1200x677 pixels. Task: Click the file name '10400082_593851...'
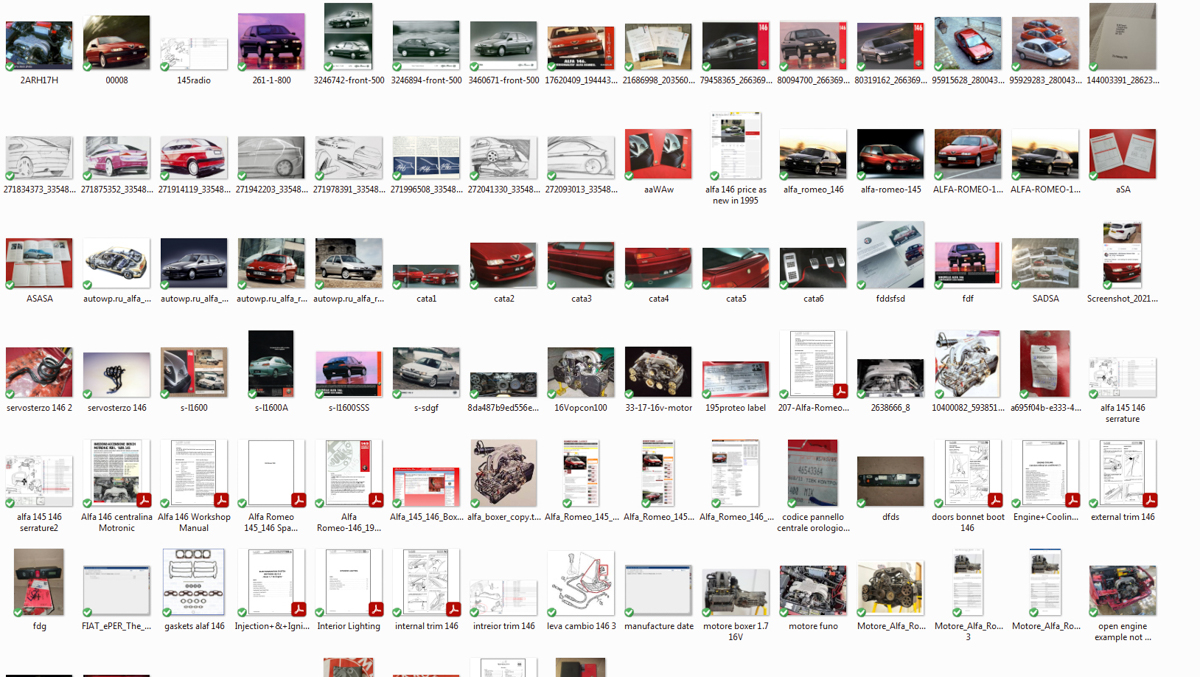coord(967,408)
